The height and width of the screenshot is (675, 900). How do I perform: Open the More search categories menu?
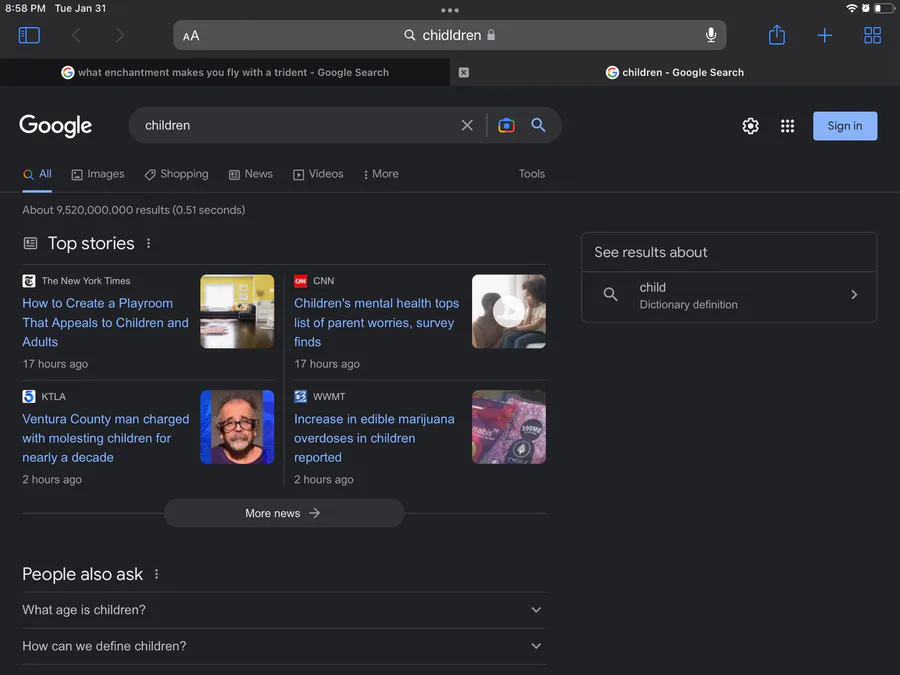381,174
